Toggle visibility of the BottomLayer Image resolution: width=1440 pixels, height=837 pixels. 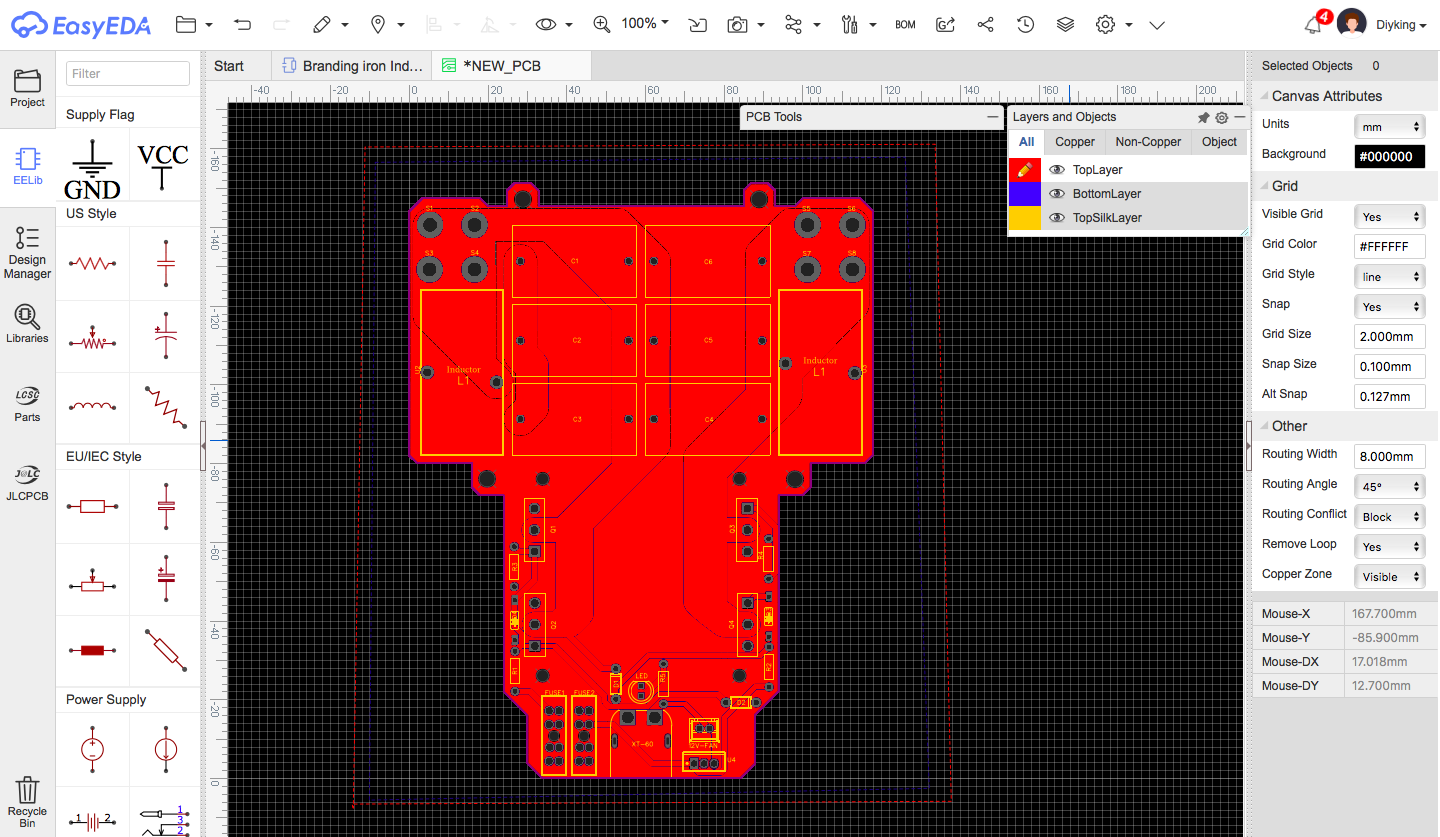[1057, 193]
